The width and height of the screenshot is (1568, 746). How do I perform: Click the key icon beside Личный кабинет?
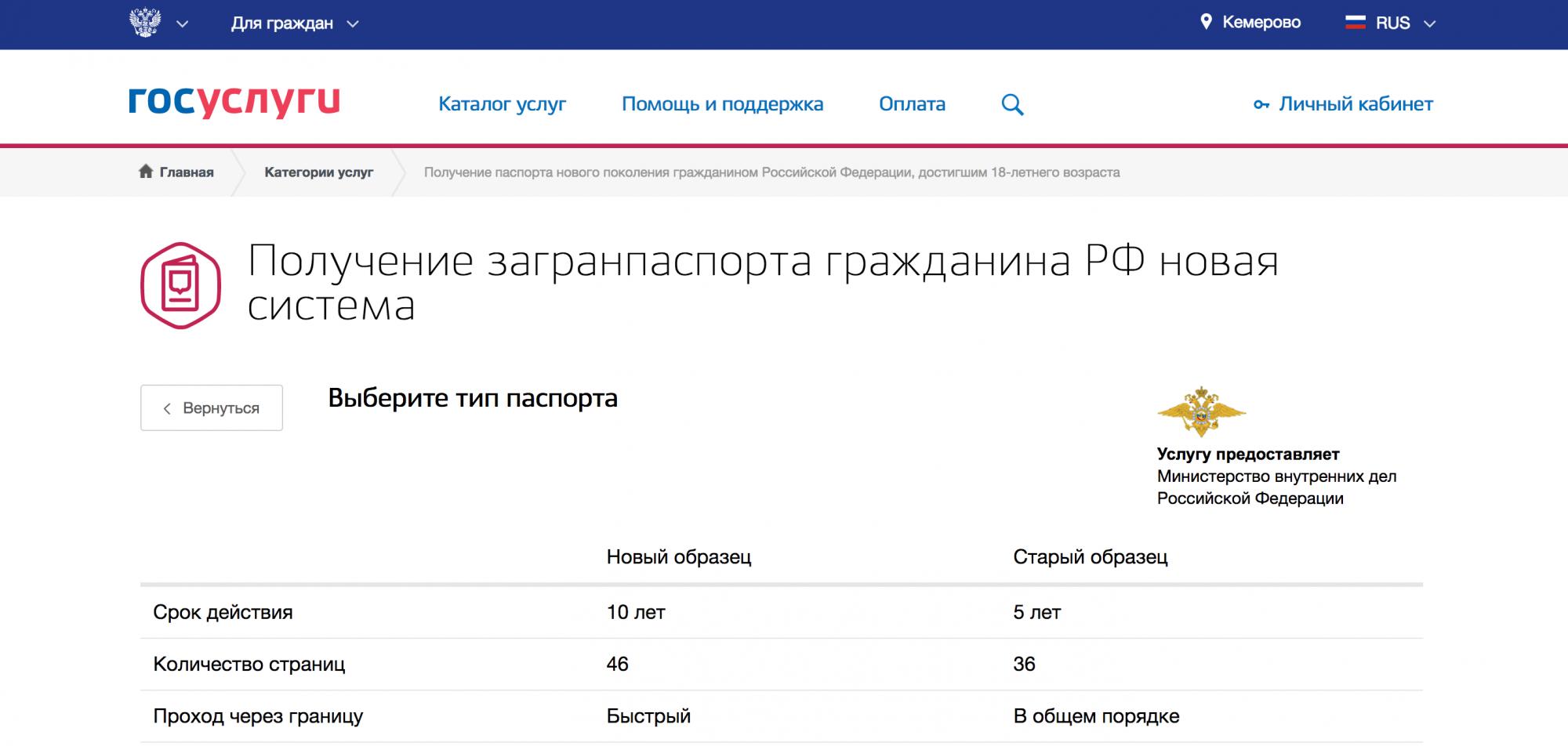click(1261, 105)
